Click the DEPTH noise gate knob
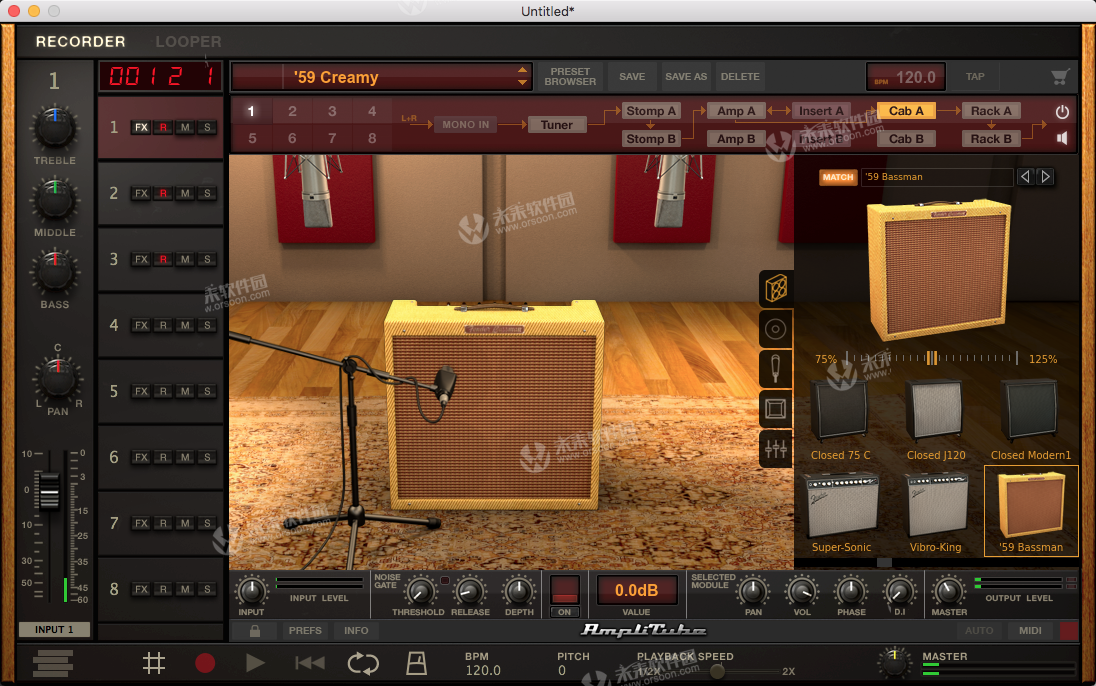 coord(519,592)
